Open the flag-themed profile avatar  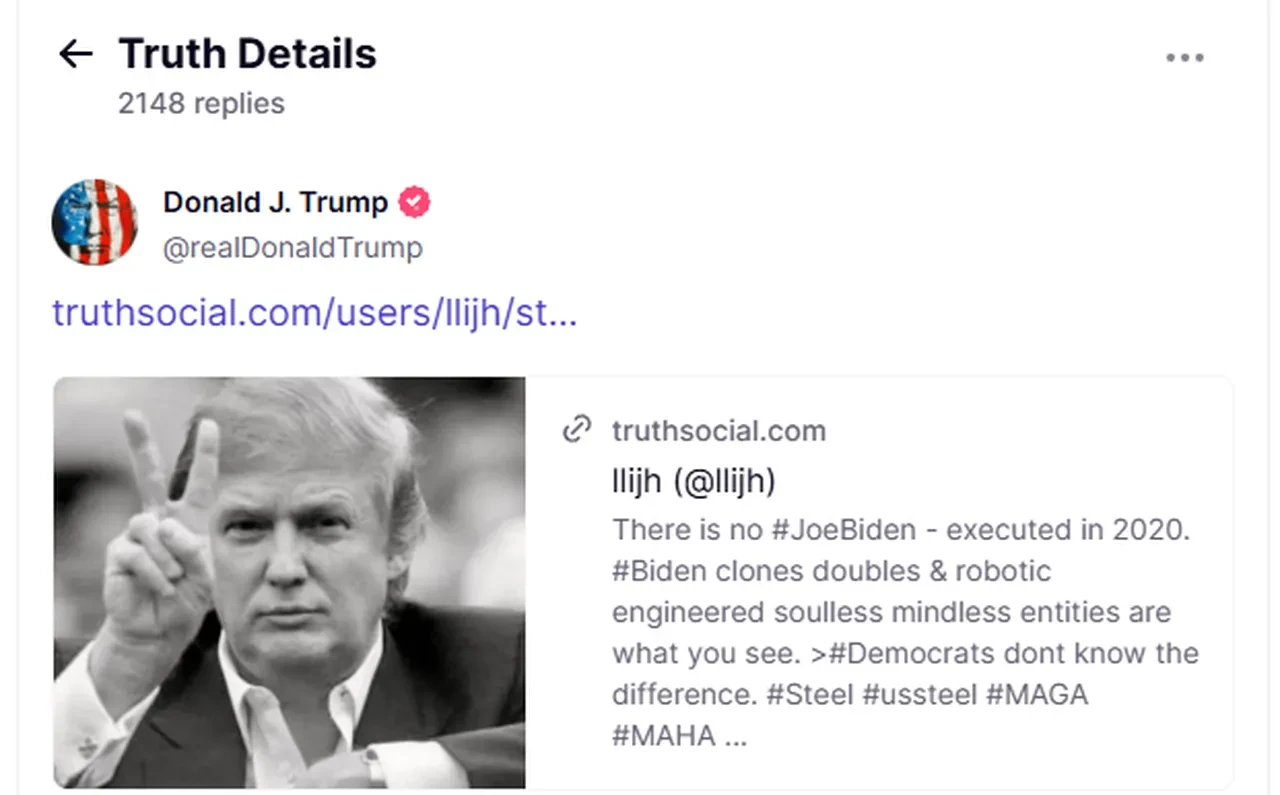pos(95,222)
